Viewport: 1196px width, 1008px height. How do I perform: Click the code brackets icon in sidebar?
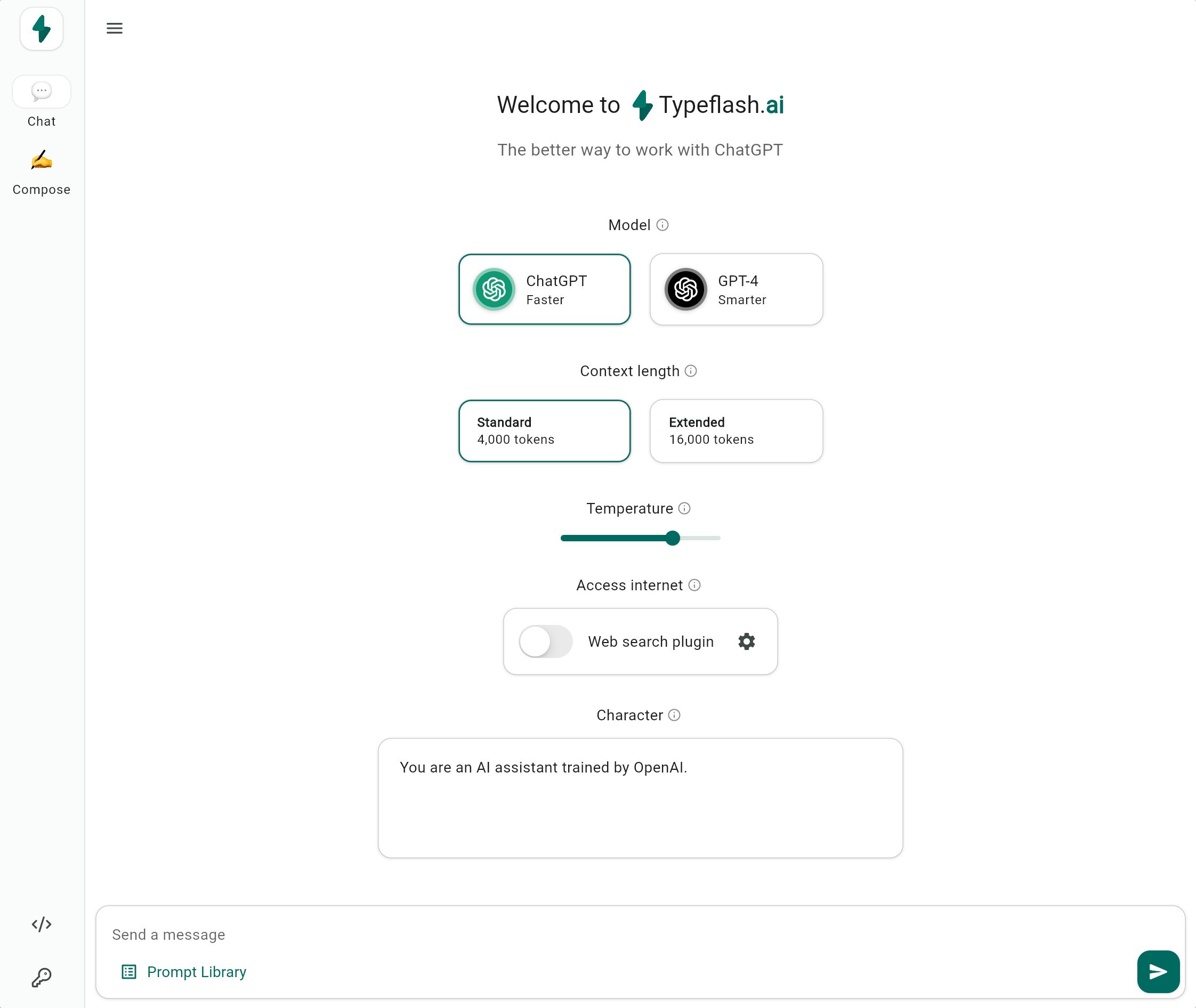pyautogui.click(x=42, y=924)
